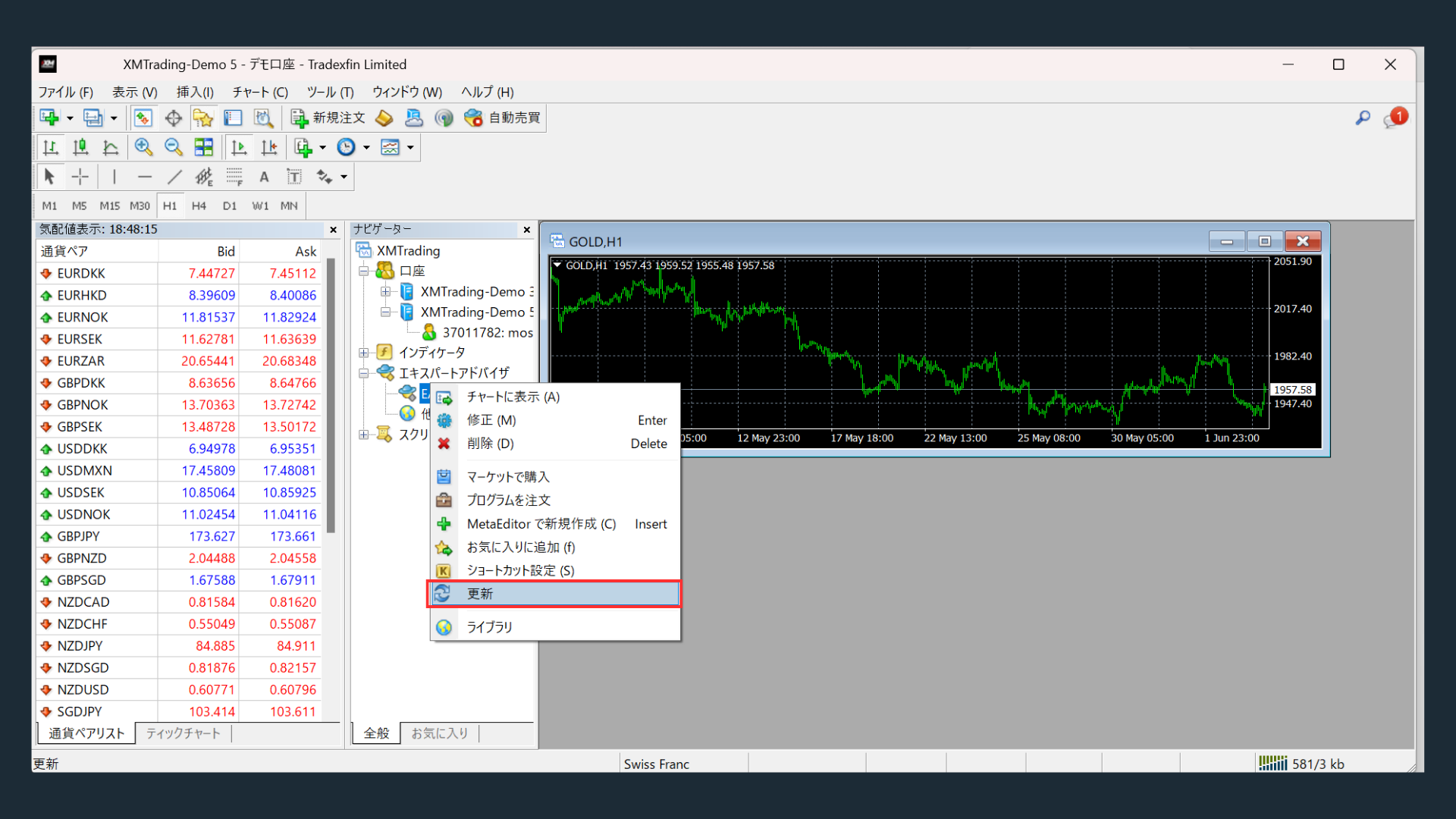
Task: Expand the インディケータ tree node
Action: click(364, 353)
